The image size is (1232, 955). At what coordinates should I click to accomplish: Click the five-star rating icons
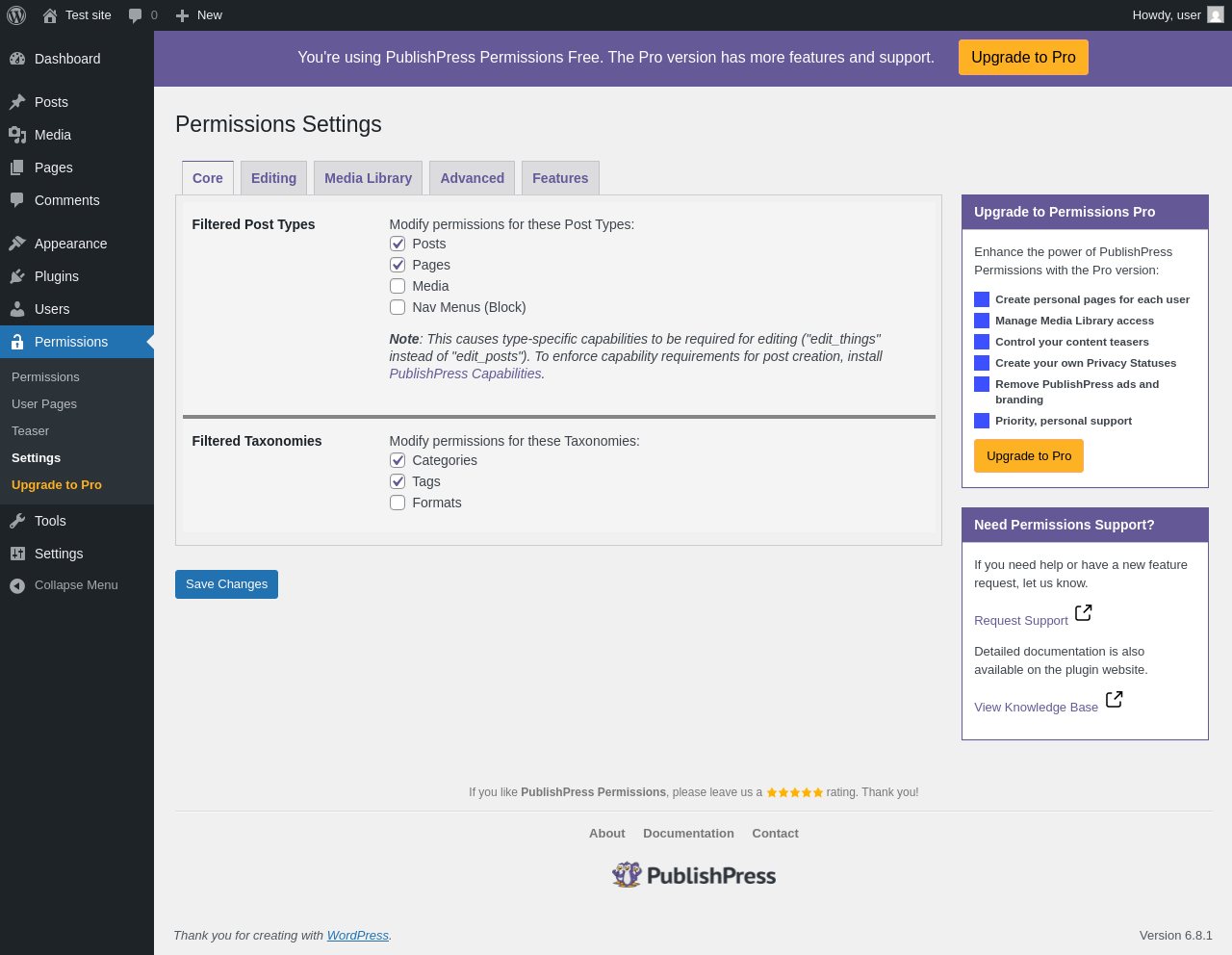pos(795,792)
